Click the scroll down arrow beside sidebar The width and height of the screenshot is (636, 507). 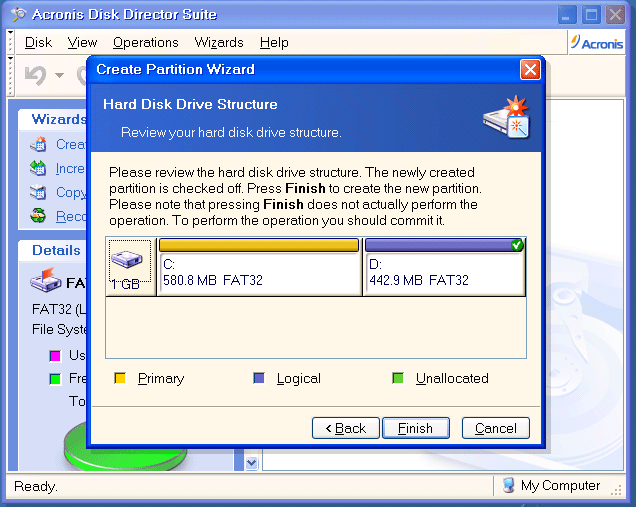point(251,463)
